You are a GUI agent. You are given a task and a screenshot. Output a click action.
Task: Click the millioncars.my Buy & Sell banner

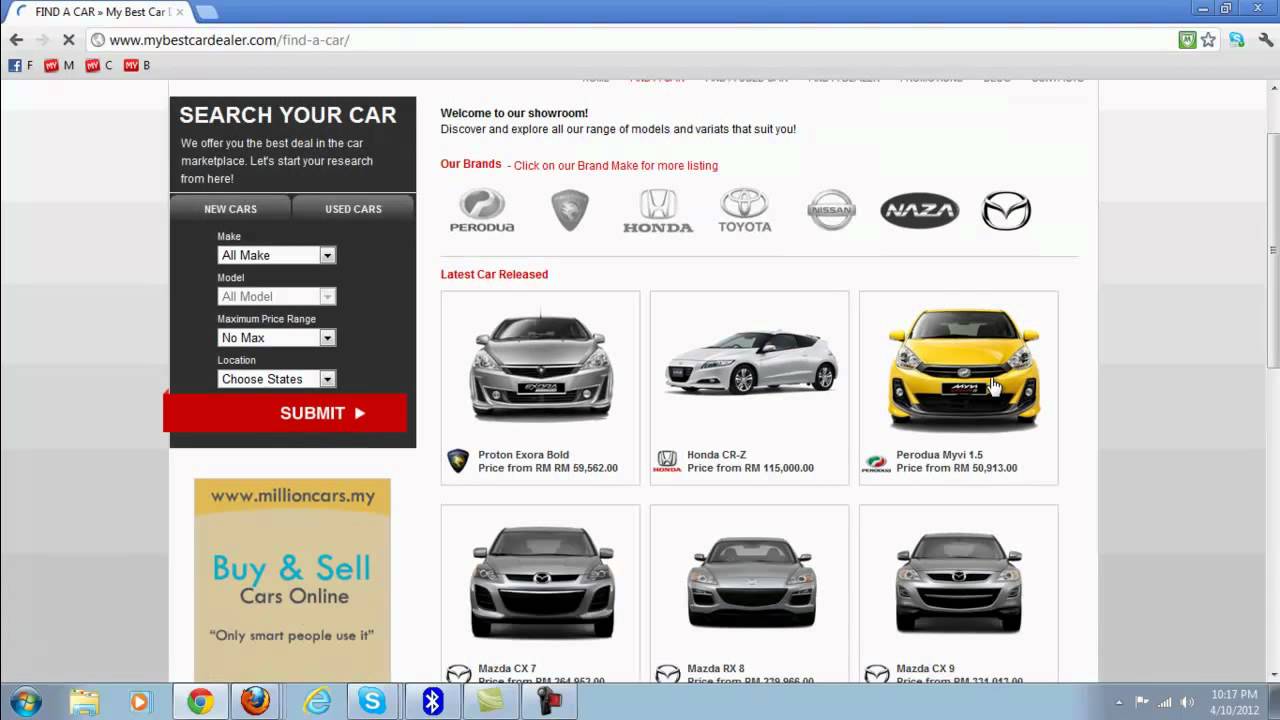pos(292,580)
